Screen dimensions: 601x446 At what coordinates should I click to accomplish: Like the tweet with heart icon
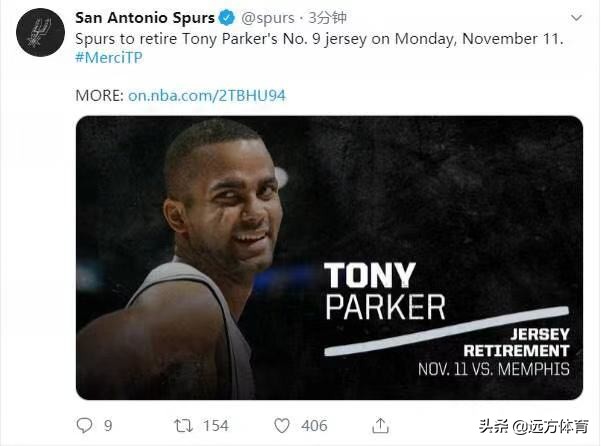[282, 425]
